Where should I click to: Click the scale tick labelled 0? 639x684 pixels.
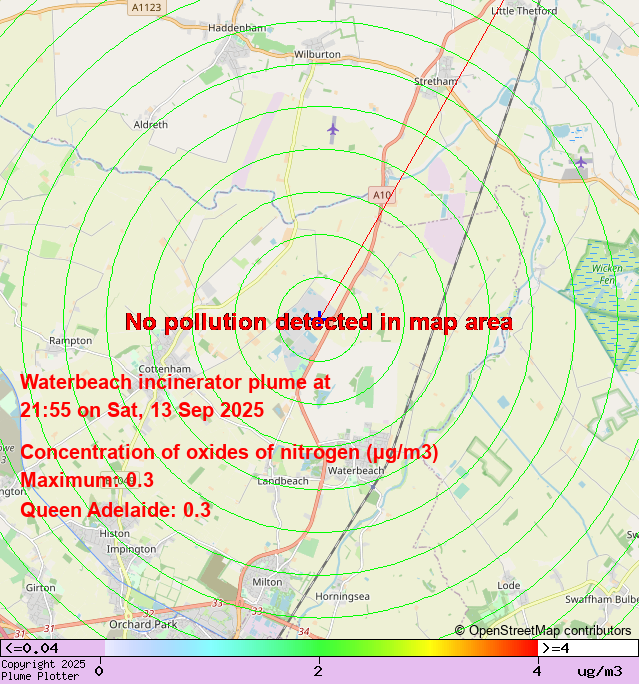[x=99, y=670]
